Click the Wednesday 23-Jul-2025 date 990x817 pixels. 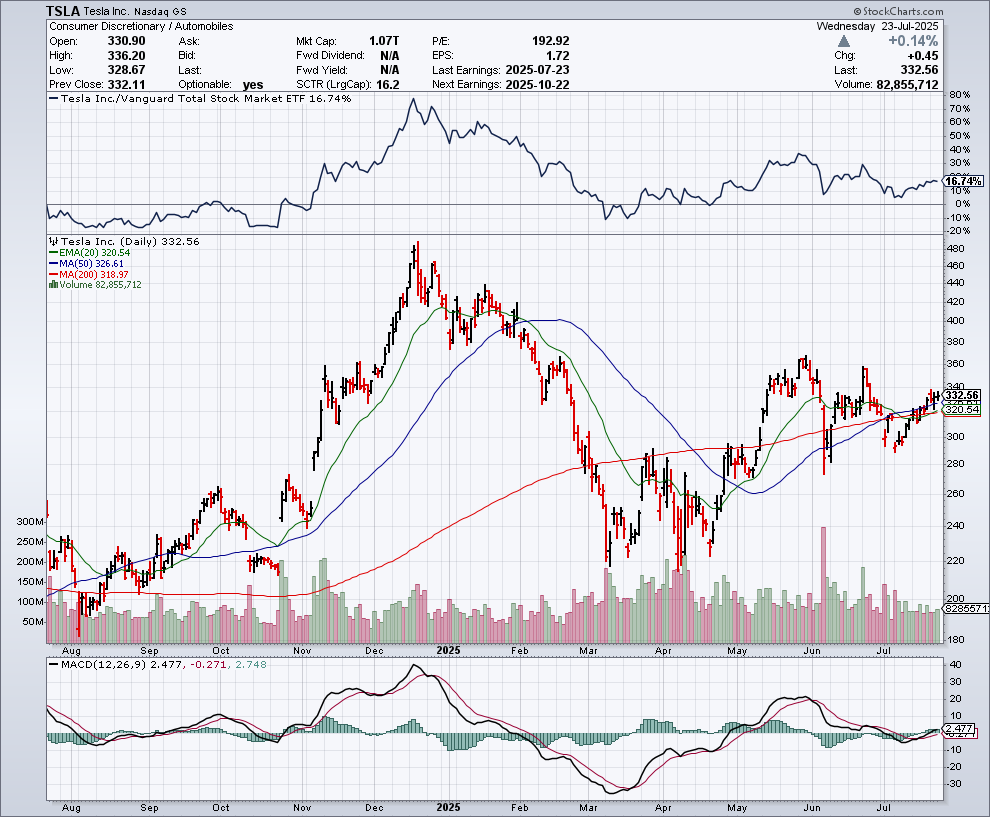point(878,27)
